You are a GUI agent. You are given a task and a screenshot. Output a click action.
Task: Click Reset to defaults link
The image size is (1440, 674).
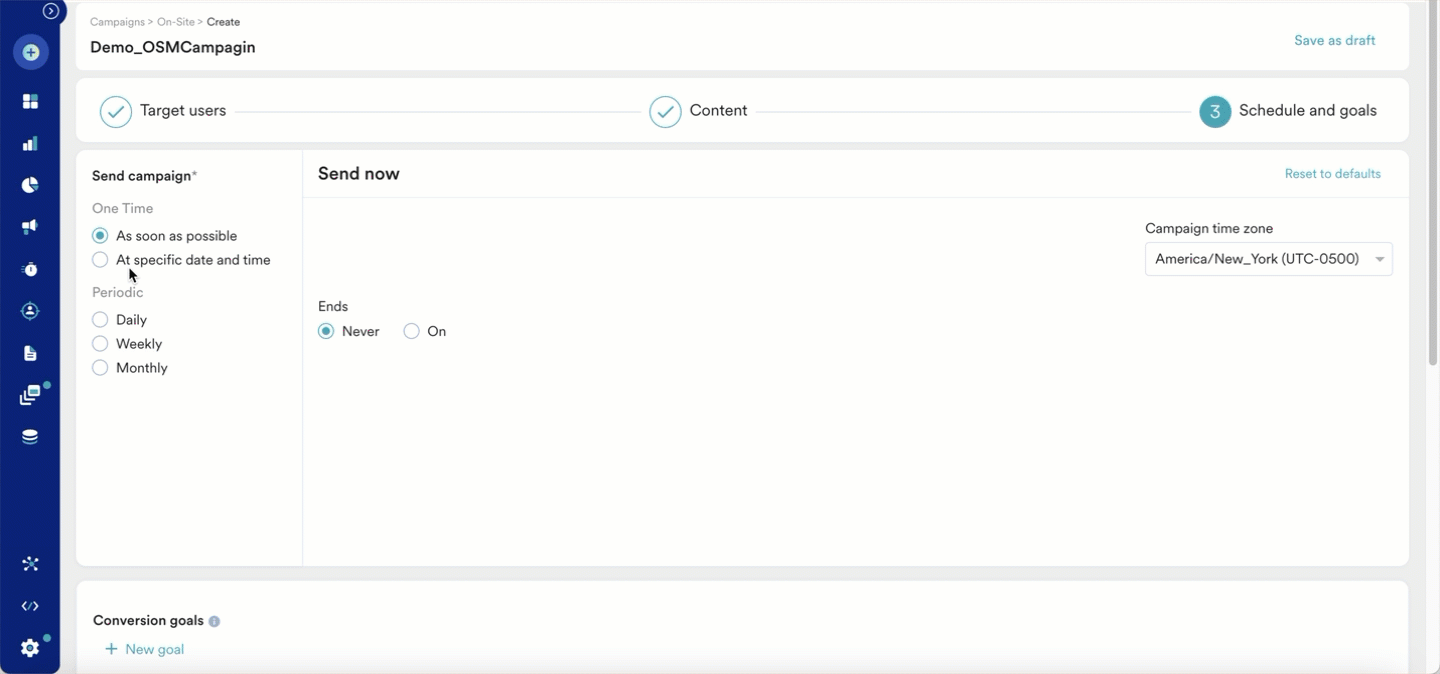tap(1332, 174)
